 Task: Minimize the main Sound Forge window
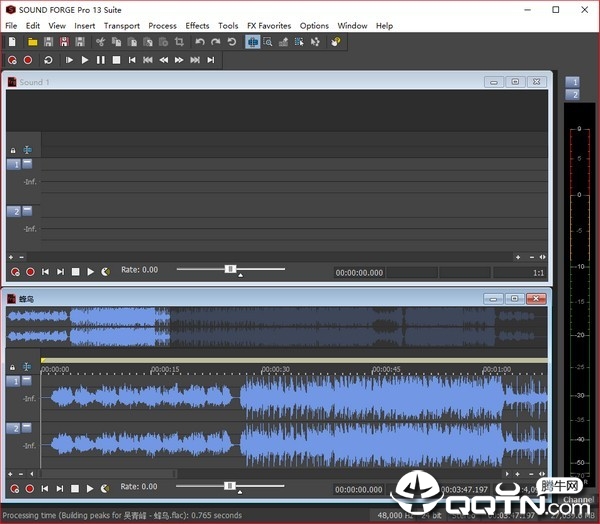(x=527, y=10)
